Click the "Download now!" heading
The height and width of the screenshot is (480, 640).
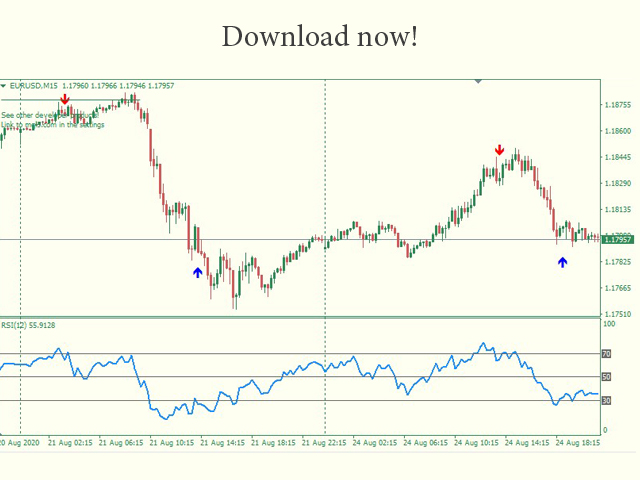(320, 37)
